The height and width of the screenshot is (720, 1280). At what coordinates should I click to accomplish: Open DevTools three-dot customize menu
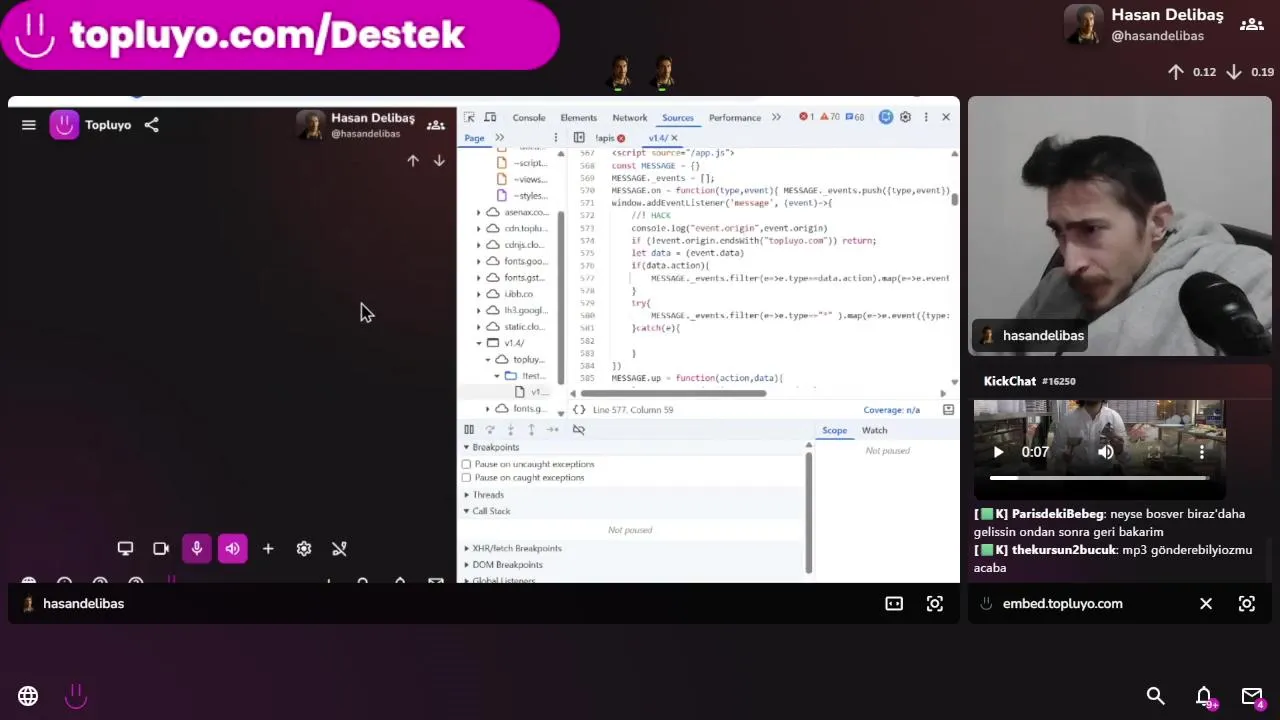pos(926,117)
